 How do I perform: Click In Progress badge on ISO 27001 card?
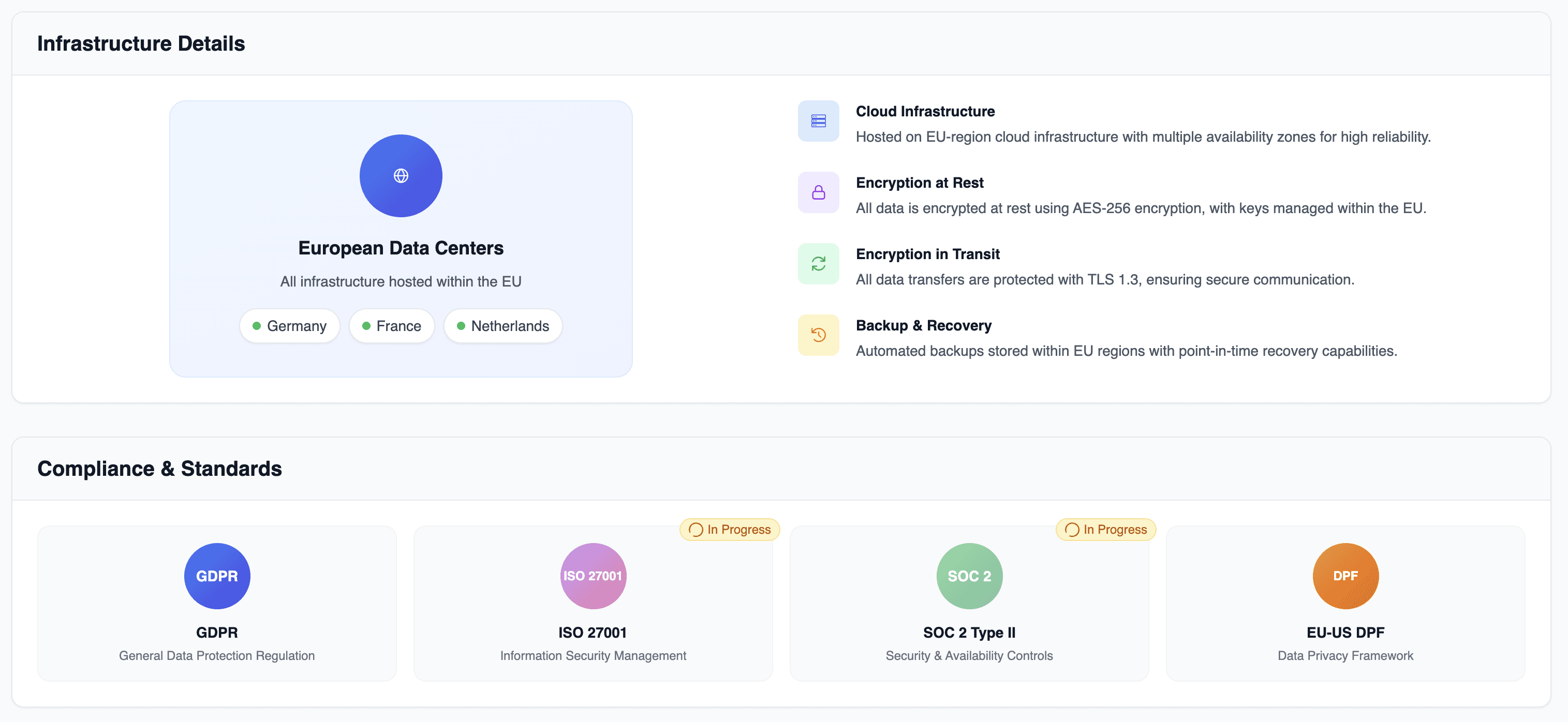pos(730,529)
